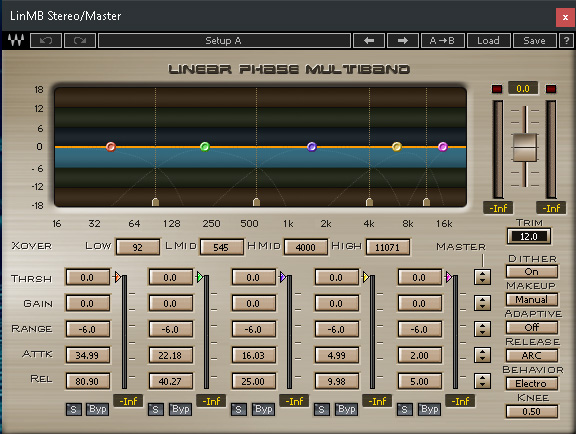Viewport: 576px width, 434px height.
Task: Click the Trim value 12.0 field
Action: pos(529,236)
